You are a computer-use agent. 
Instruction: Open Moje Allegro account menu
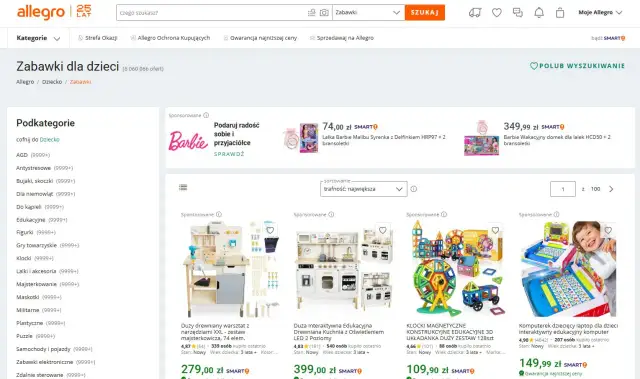pyautogui.click(x=600, y=13)
